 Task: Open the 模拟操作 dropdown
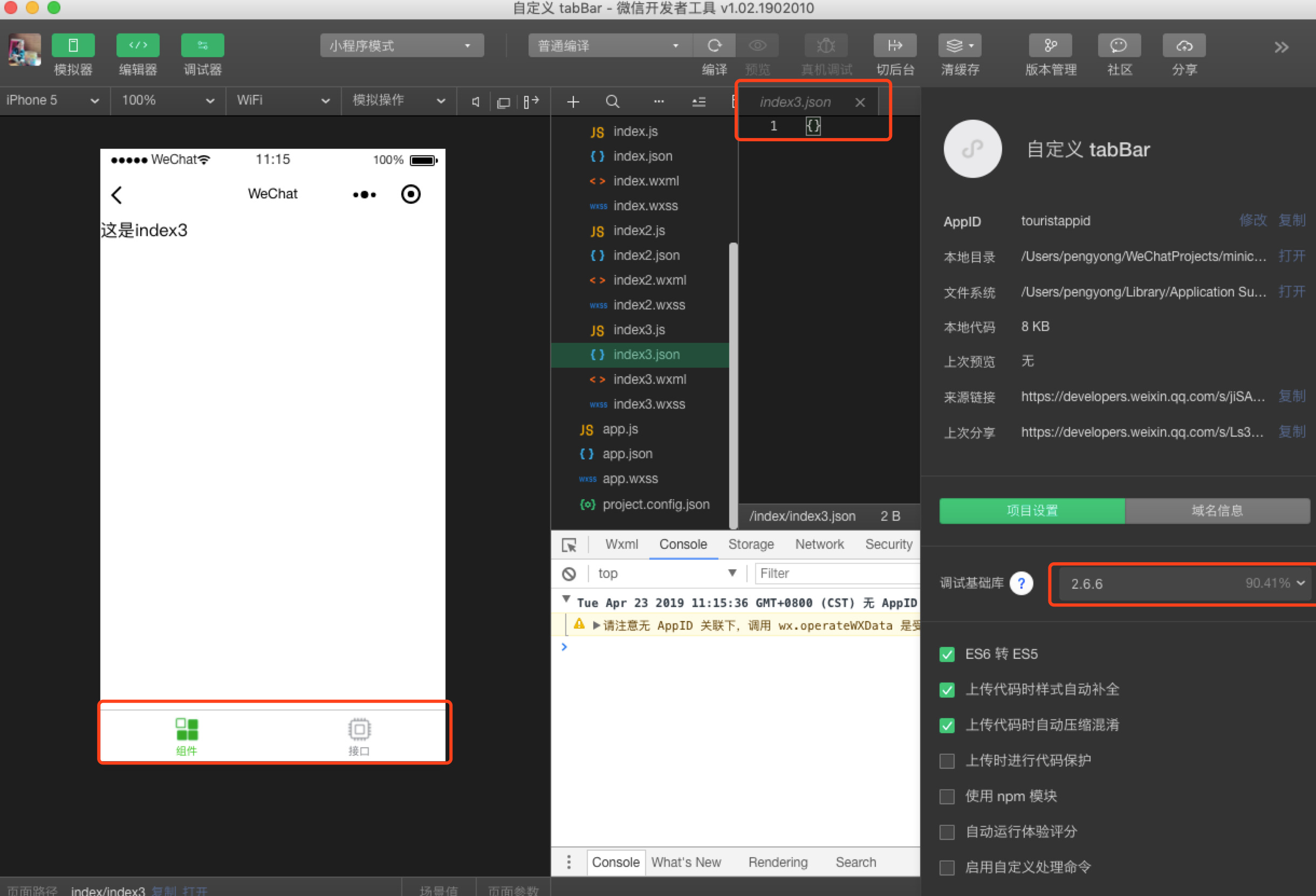pyautogui.click(x=399, y=101)
